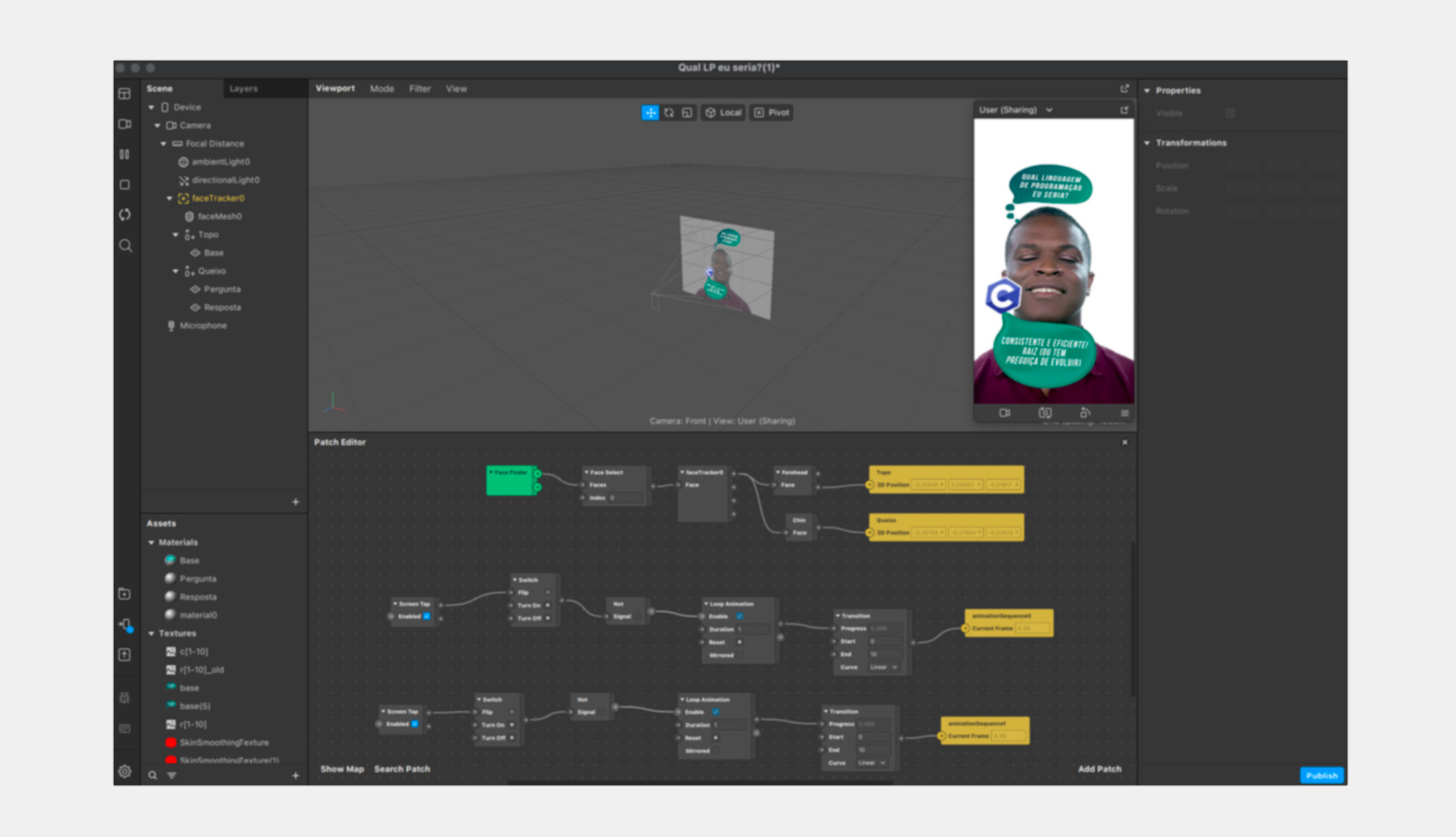Pause the effect preview
1456x837 pixels.
125,155
